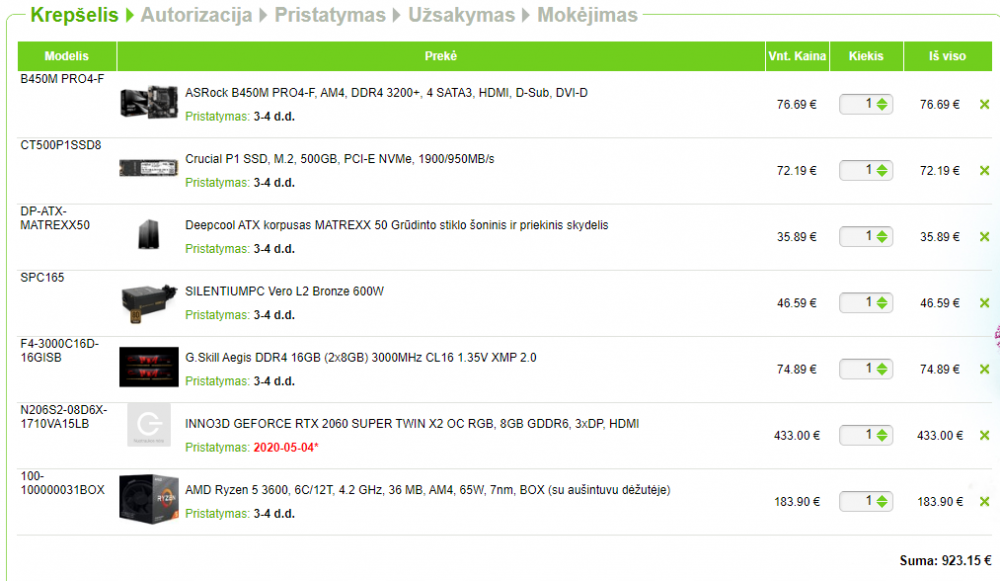Click the Iš viso column header
The height and width of the screenshot is (581, 1000).
[x=948, y=56]
